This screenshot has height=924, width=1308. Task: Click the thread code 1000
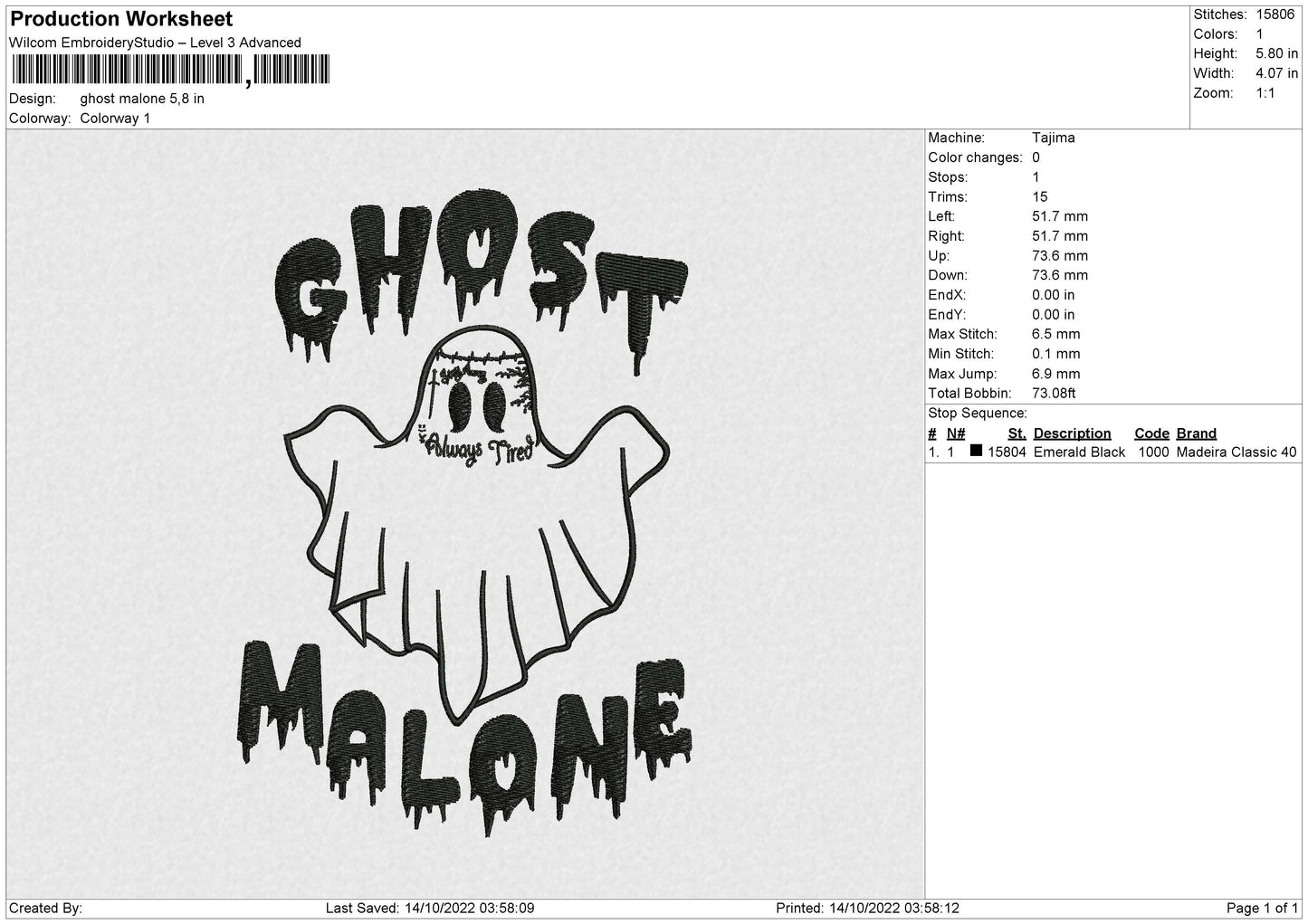point(1153,452)
